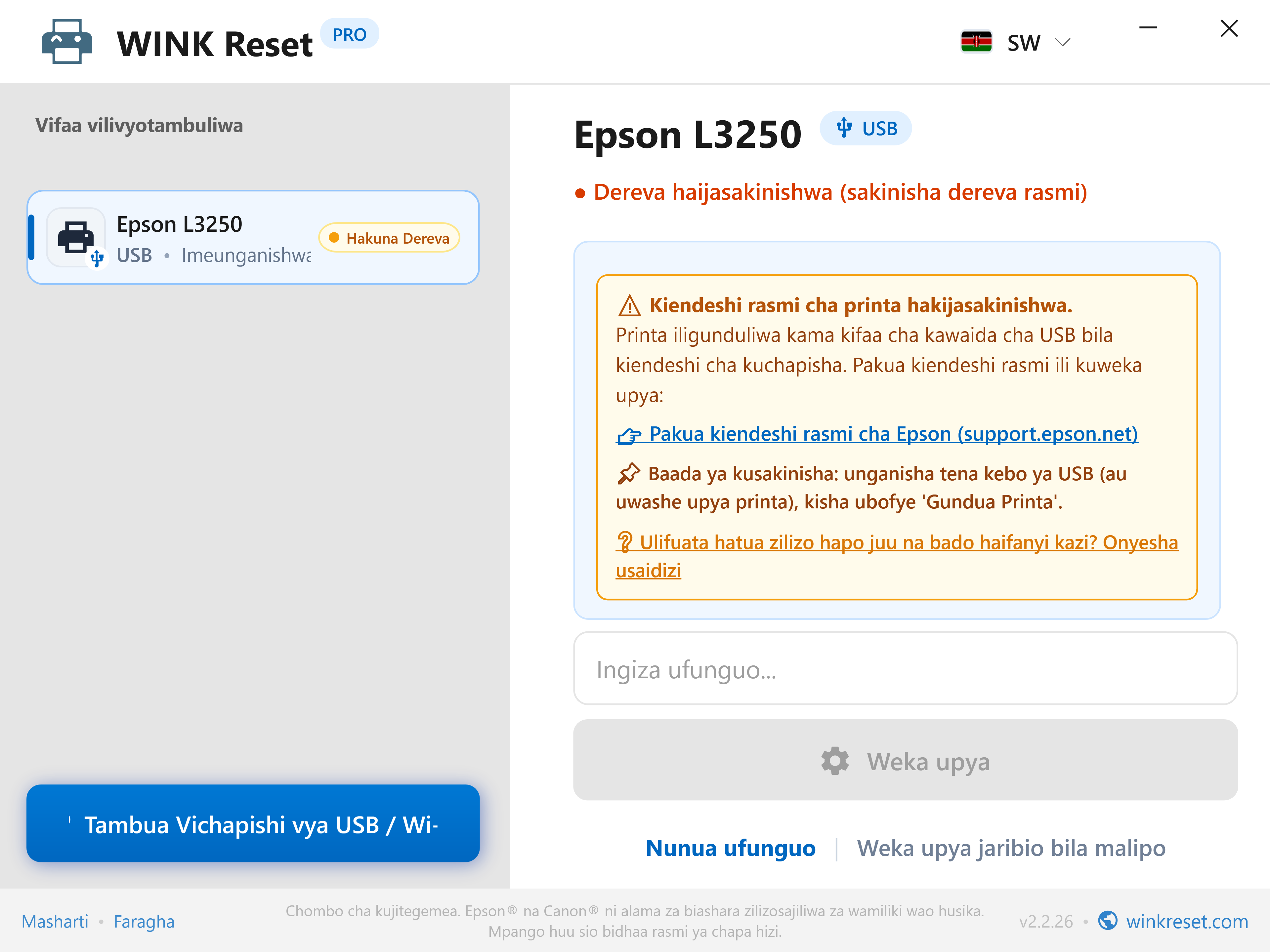This screenshot has width=1270, height=952.
Task: Open the Nunua ufunguo link
Action: [x=730, y=848]
